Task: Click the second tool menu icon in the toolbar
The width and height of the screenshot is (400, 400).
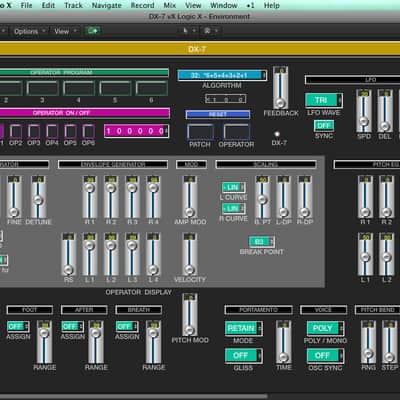Action: tap(207, 31)
